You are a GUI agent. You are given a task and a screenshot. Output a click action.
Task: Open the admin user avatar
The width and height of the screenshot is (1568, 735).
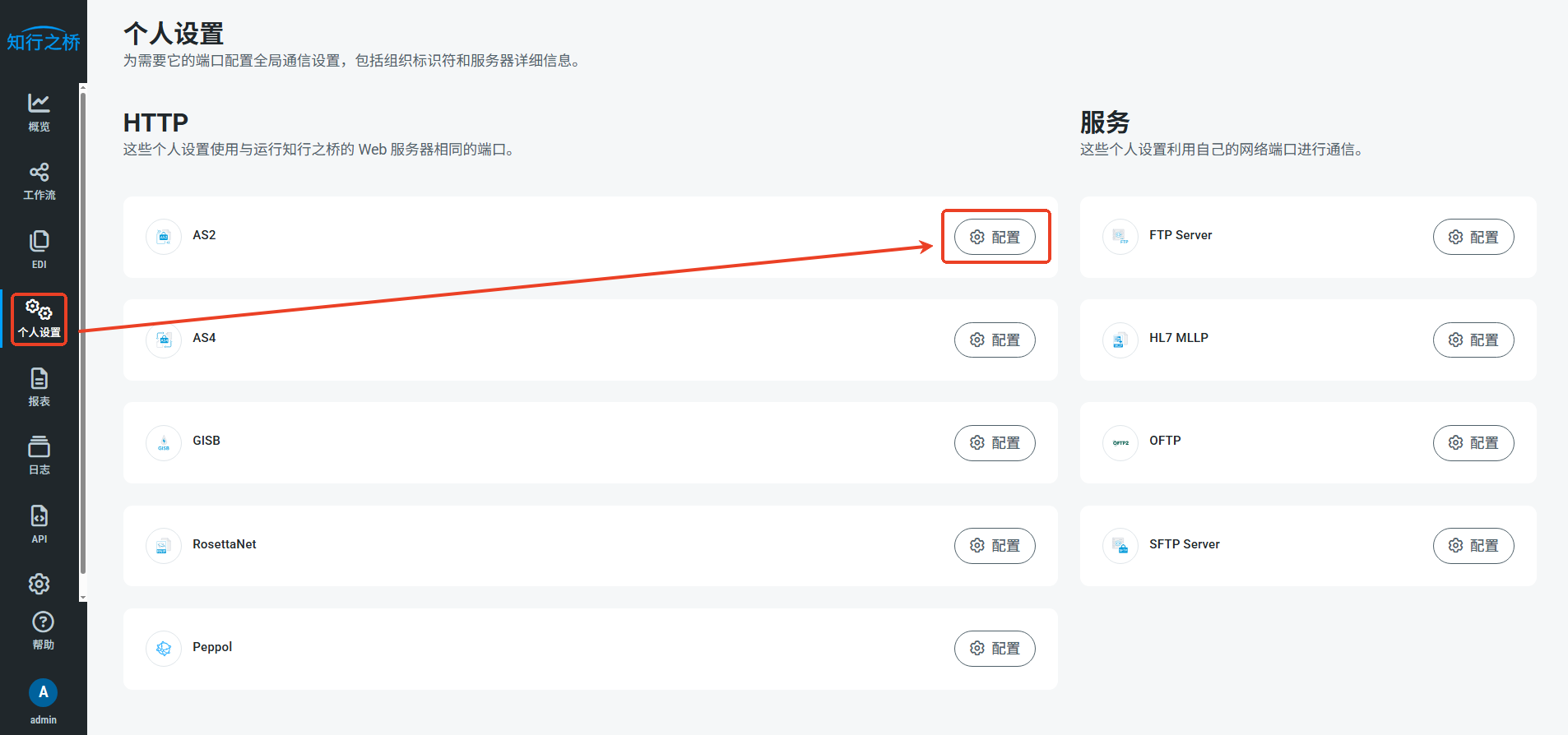coord(43,692)
